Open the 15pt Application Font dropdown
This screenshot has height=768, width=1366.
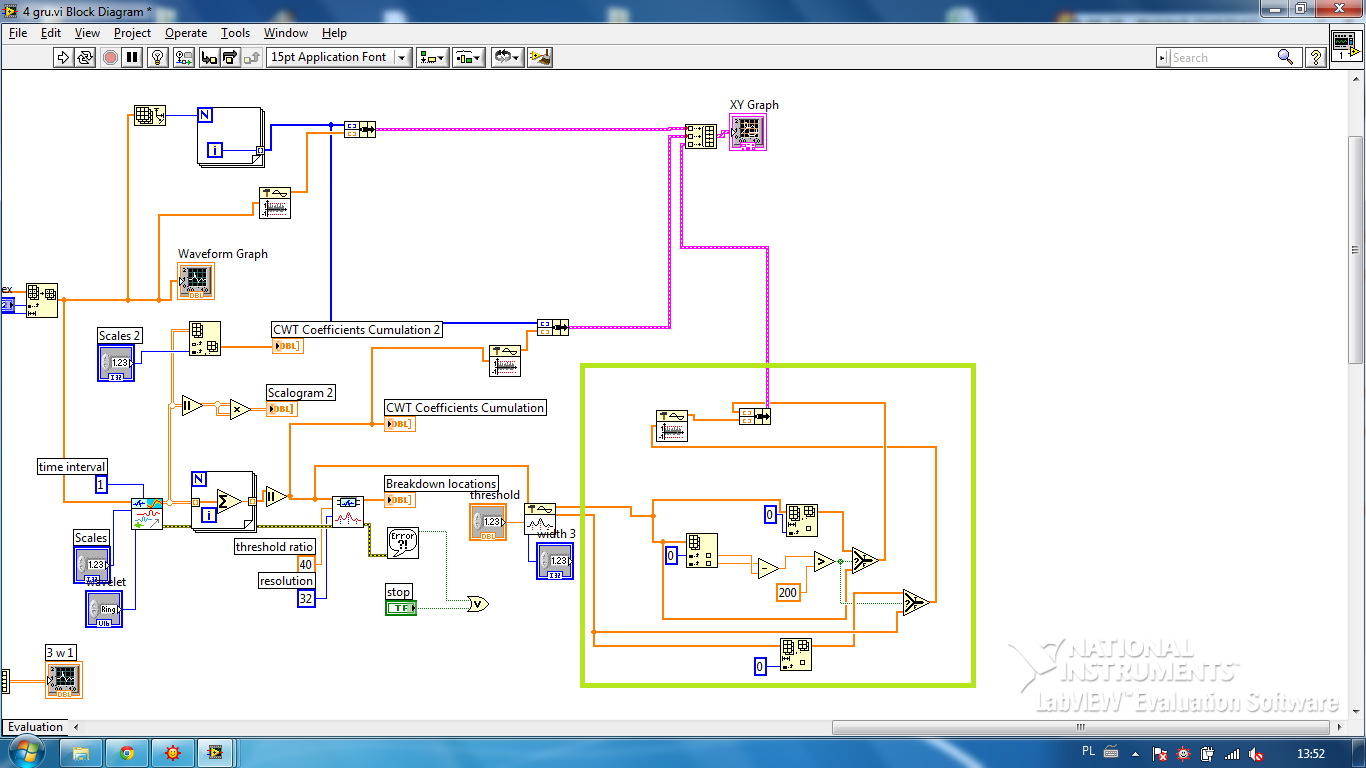tap(339, 57)
